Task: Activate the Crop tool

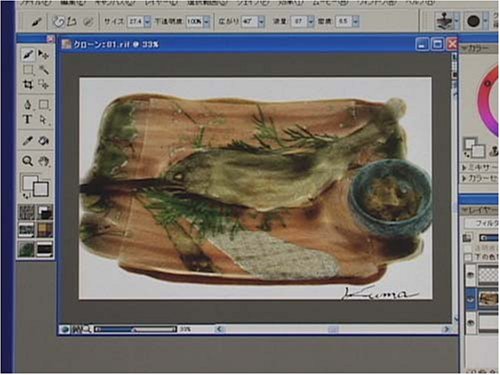Action: tap(28, 84)
